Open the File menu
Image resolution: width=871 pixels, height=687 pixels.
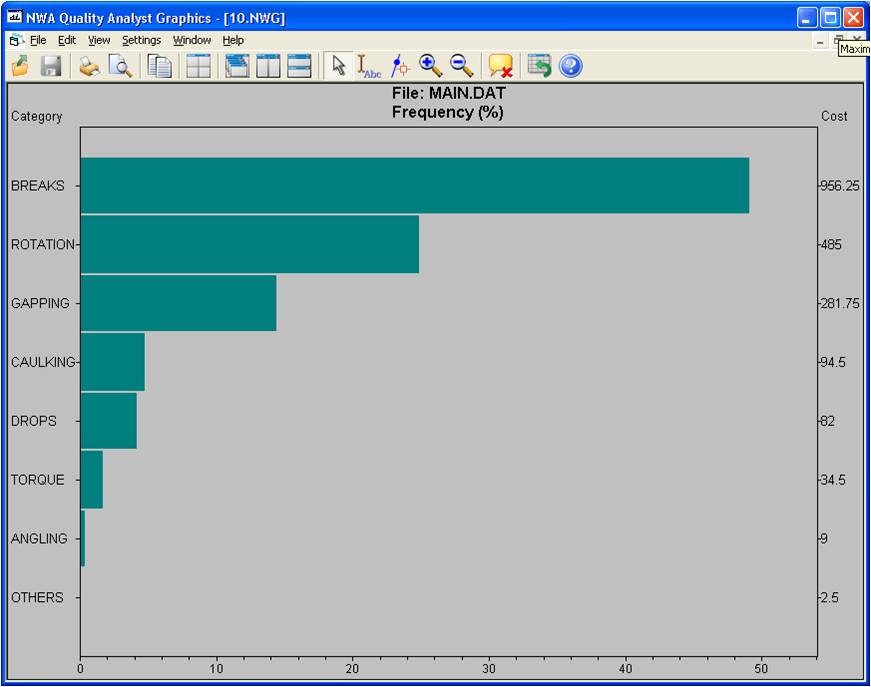[x=38, y=40]
